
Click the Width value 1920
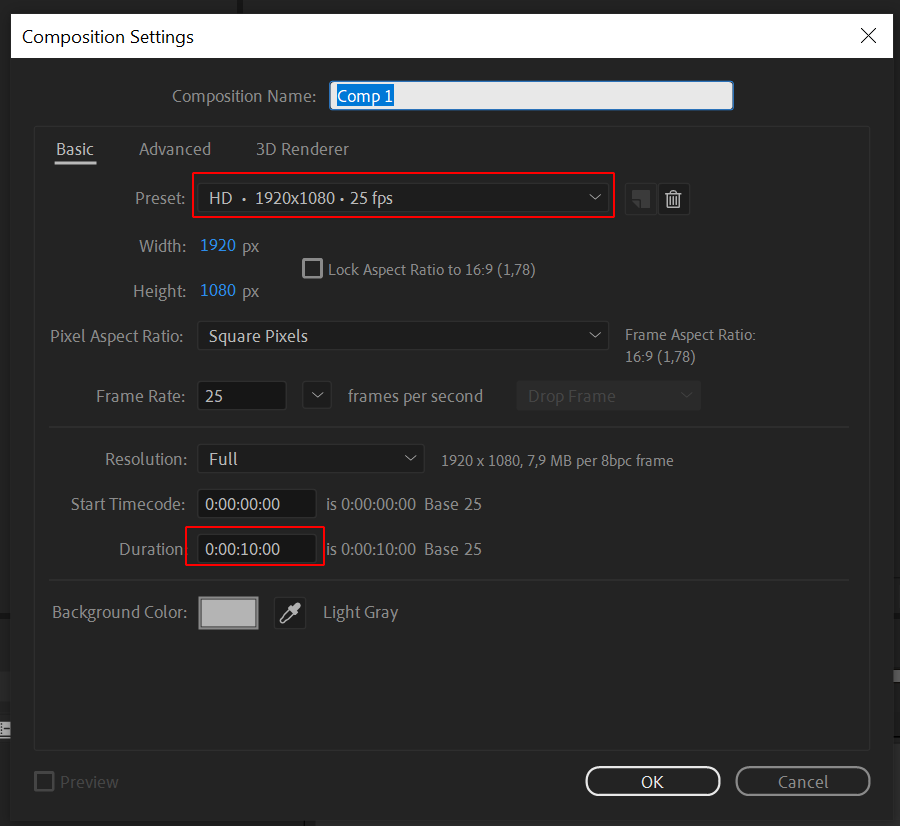click(x=218, y=246)
